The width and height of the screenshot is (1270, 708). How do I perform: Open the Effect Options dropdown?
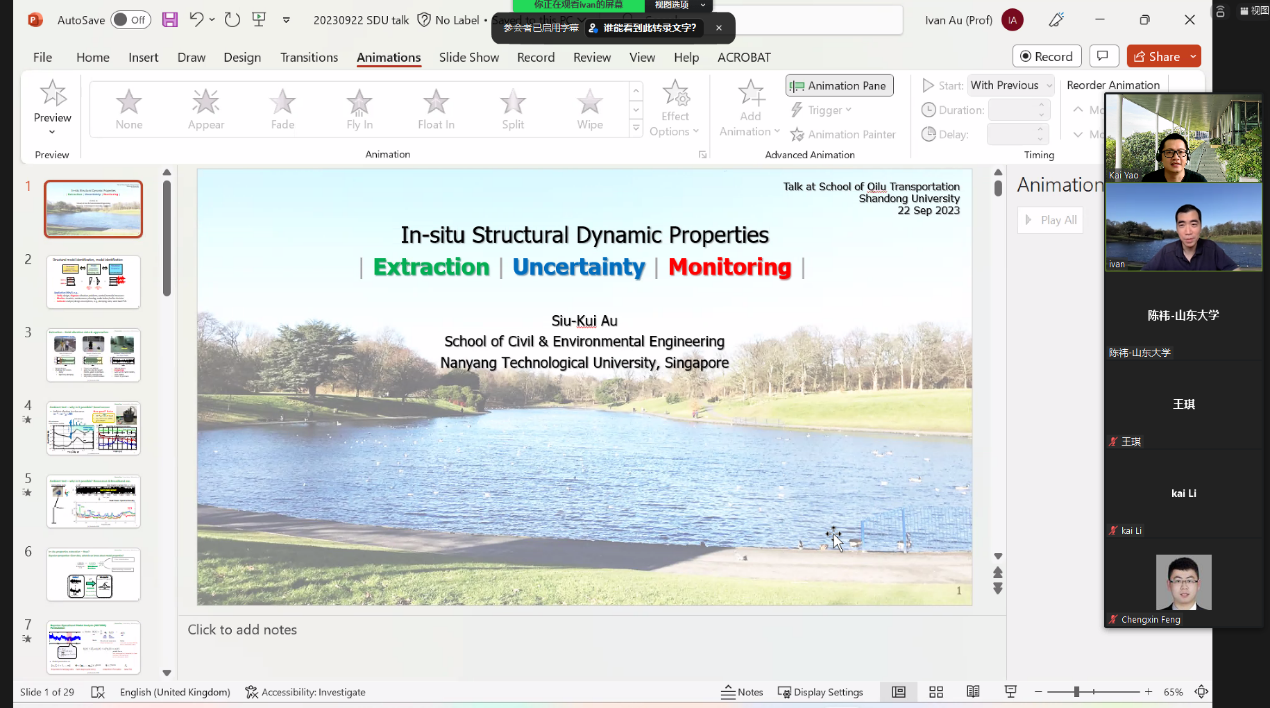[x=676, y=109]
